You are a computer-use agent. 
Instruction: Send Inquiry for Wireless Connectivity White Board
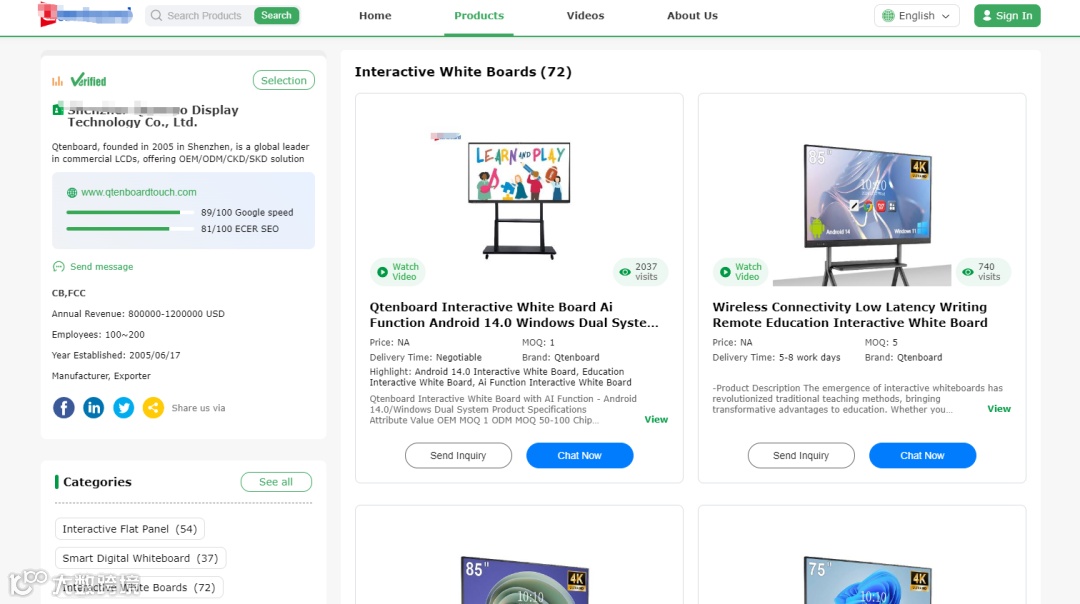801,455
